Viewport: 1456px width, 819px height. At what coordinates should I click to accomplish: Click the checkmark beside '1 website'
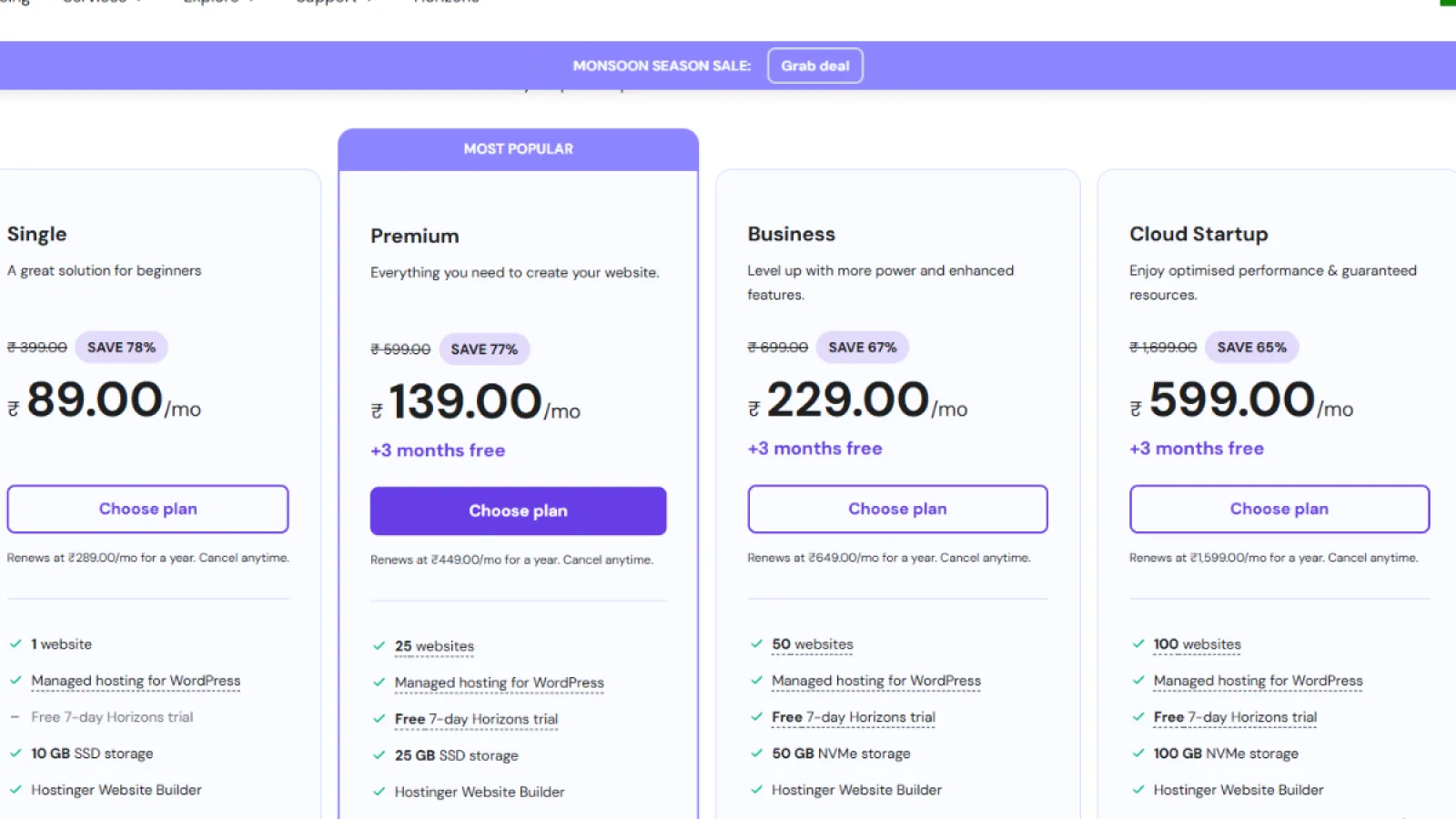point(15,643)
